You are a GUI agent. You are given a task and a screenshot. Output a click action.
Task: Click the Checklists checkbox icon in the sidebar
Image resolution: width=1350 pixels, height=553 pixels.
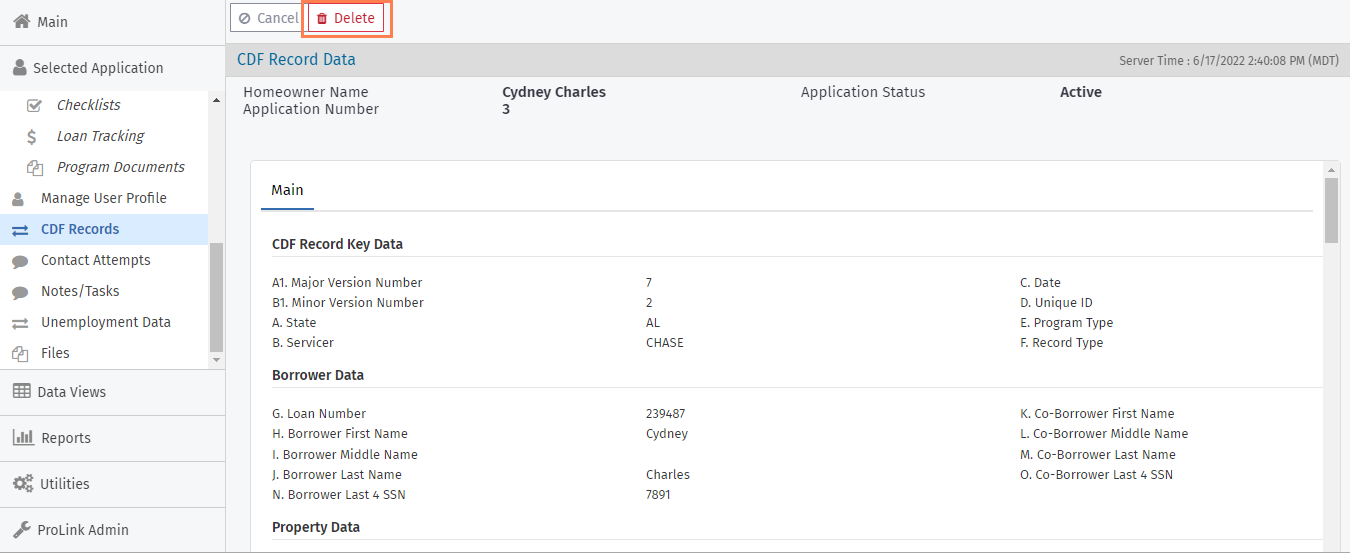point(34,105)
